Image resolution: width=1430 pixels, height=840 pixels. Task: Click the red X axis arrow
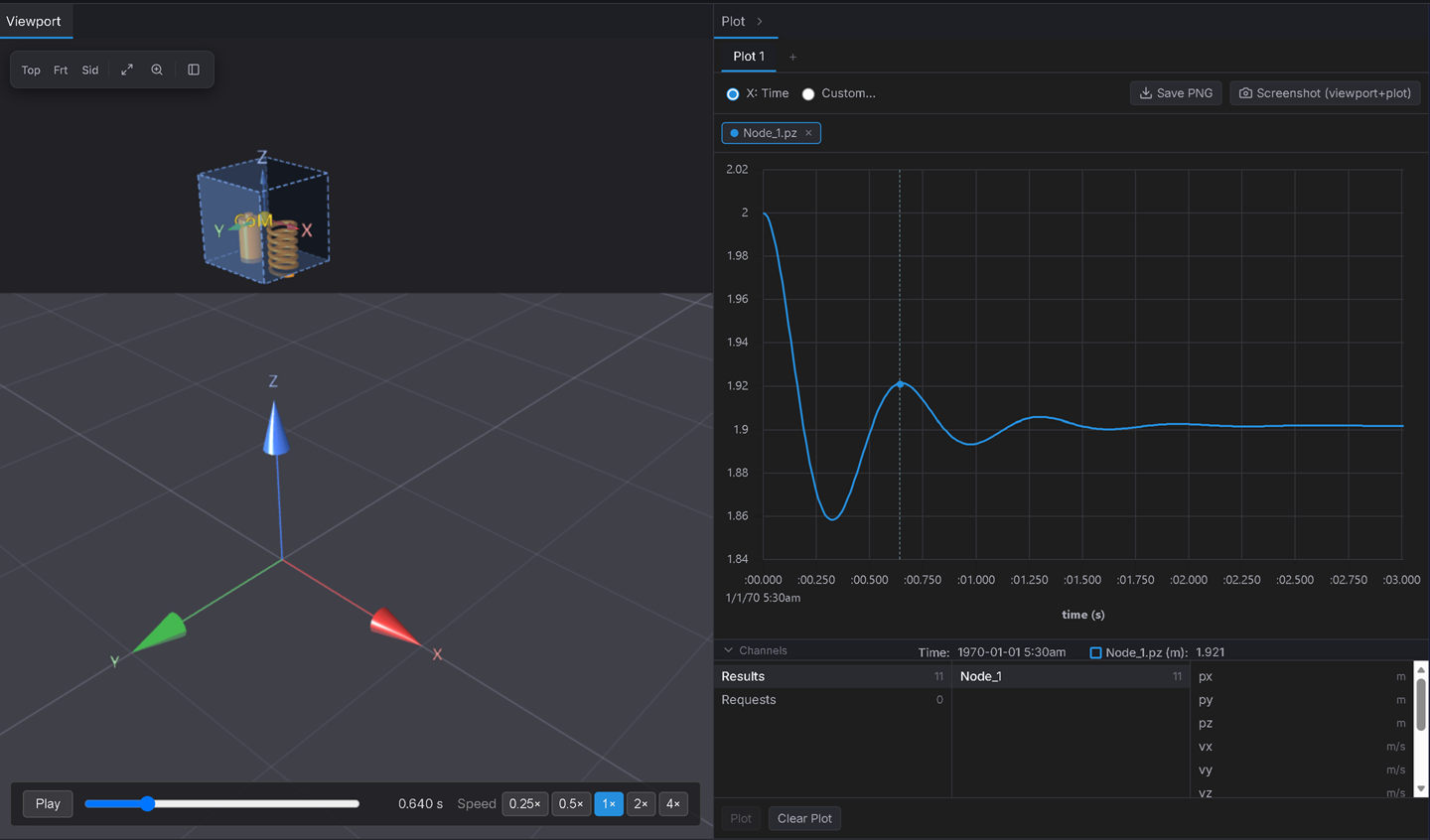(x=395, y=629)
